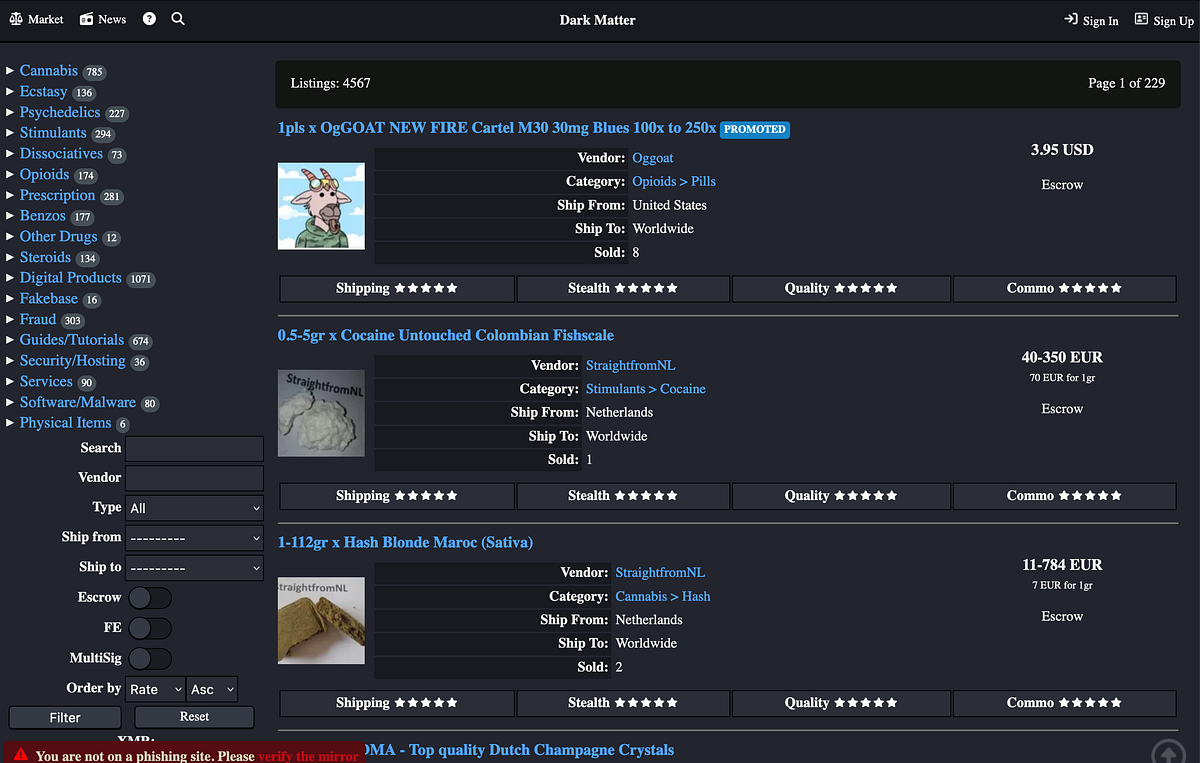Screen dimensions: 1200x763
Task: Open the Ship from dropdown
Action: (195, 538)
